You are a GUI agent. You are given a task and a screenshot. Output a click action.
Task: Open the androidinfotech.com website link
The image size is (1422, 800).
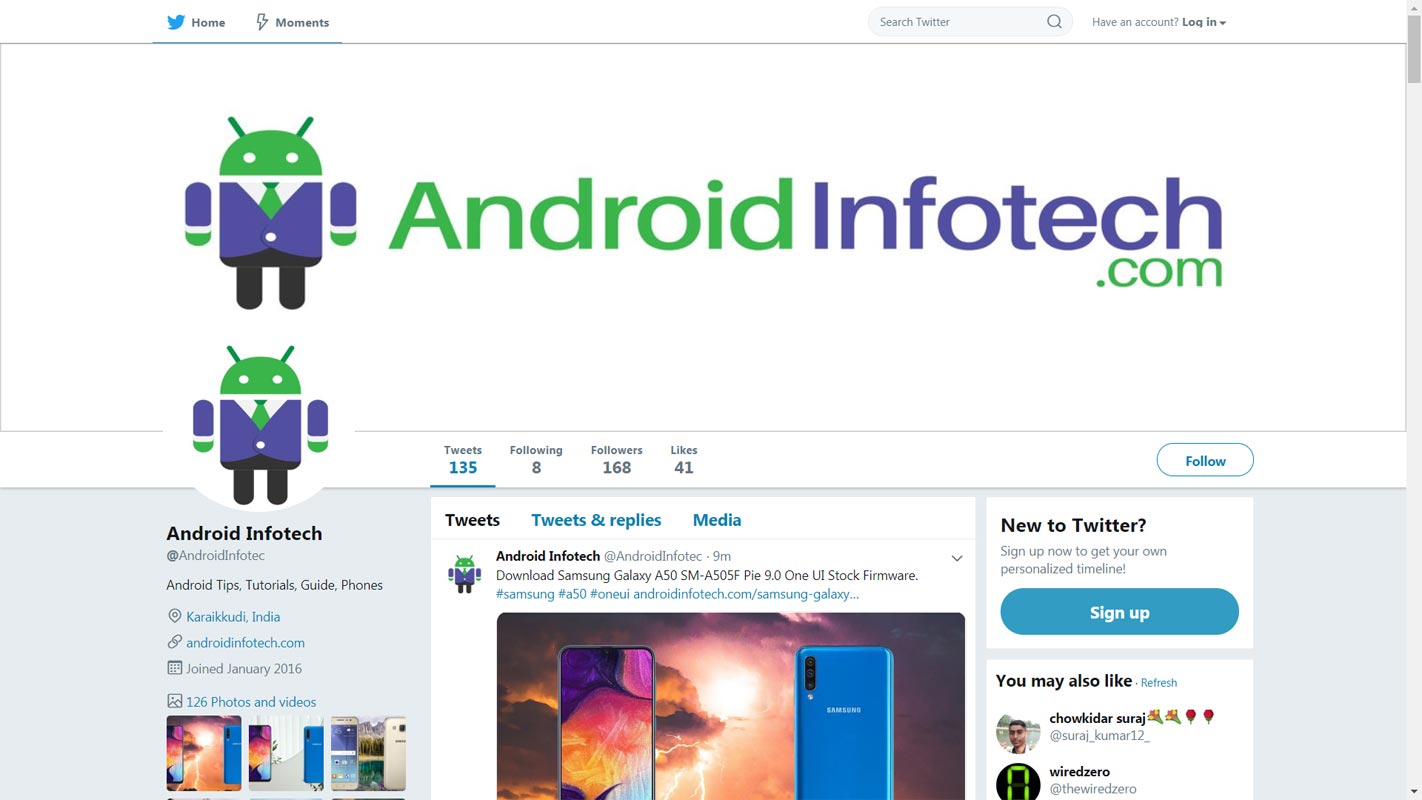(x=245, y=643)
